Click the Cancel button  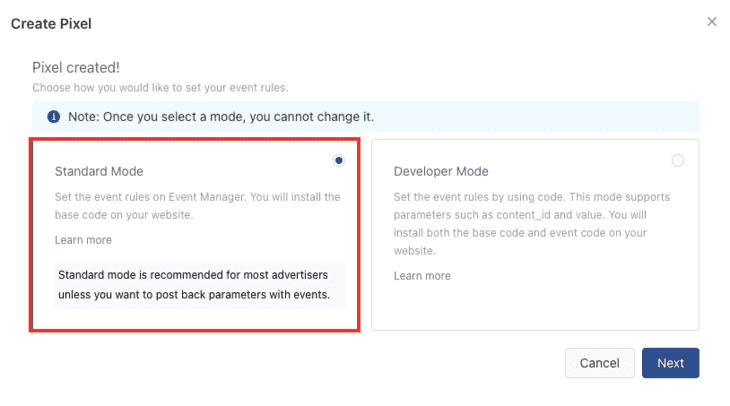[600, 363]
